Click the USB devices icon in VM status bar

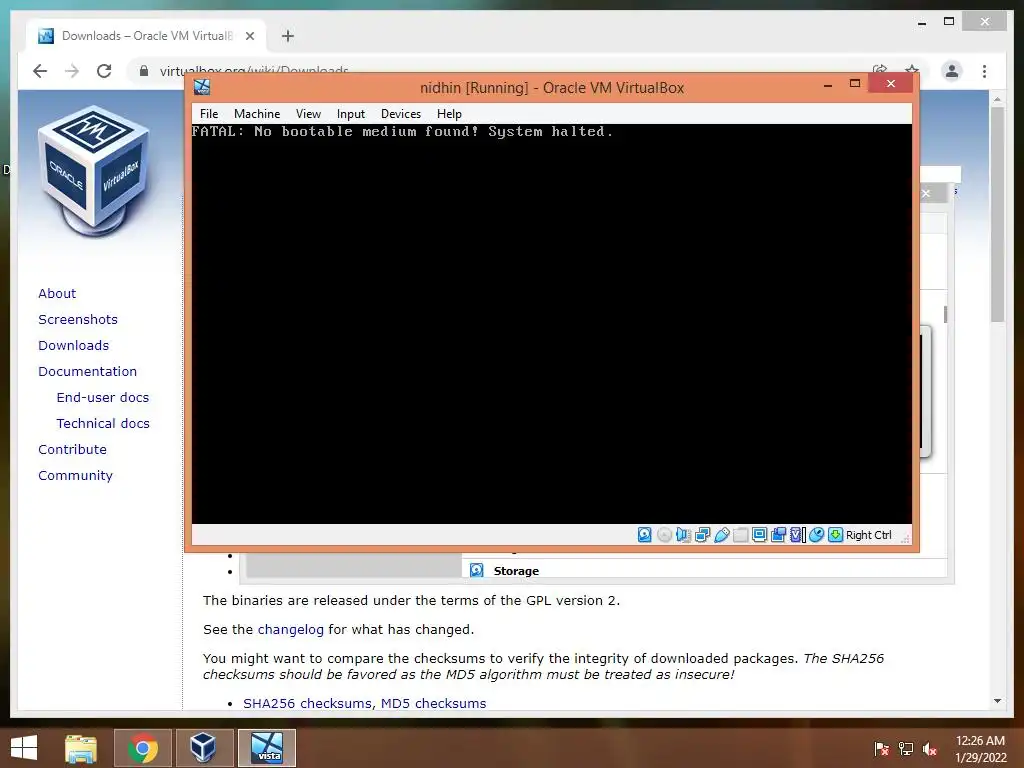coord(722,535)
